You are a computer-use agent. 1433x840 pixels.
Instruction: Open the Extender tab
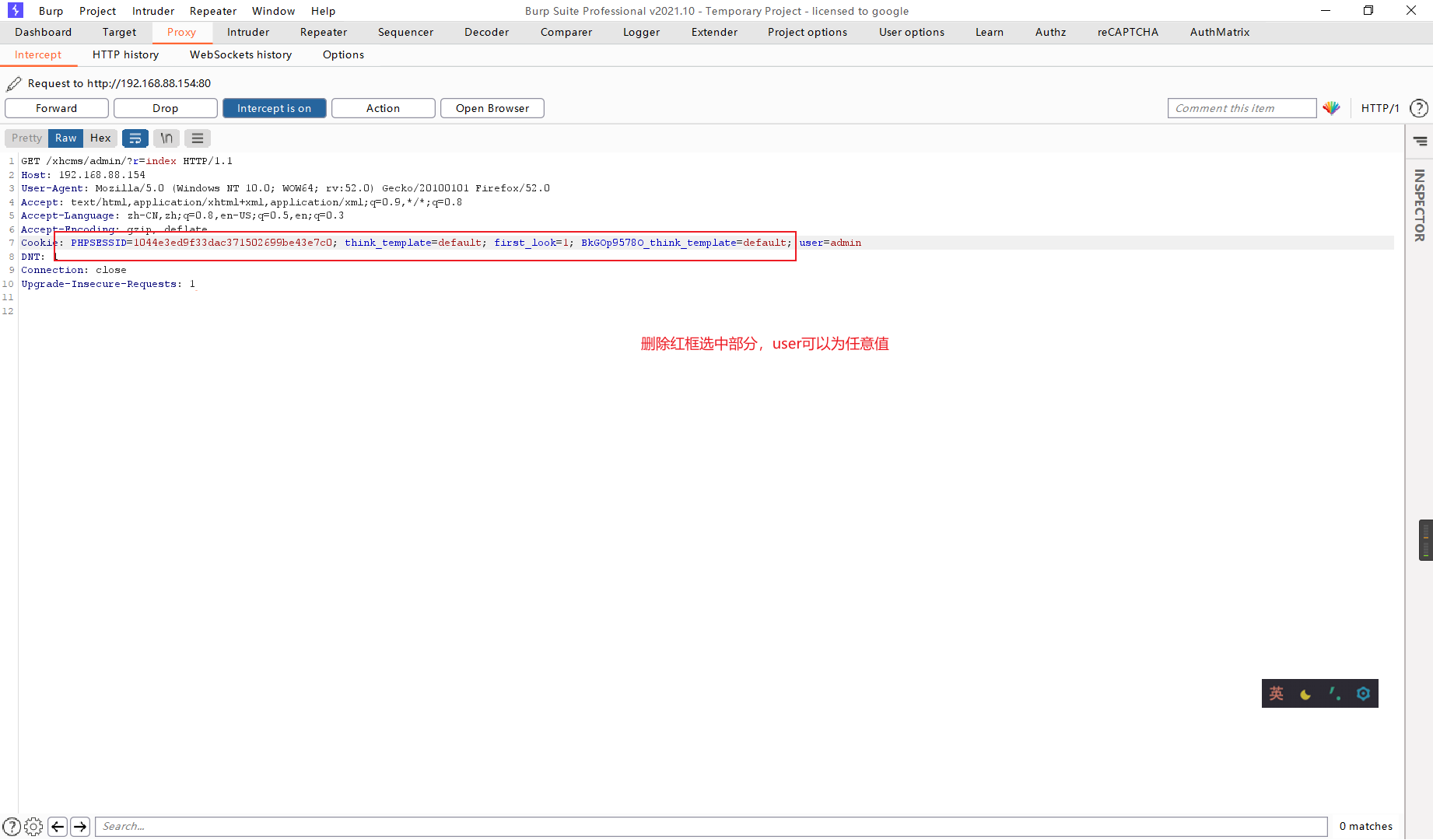click(x=715, y=32)
